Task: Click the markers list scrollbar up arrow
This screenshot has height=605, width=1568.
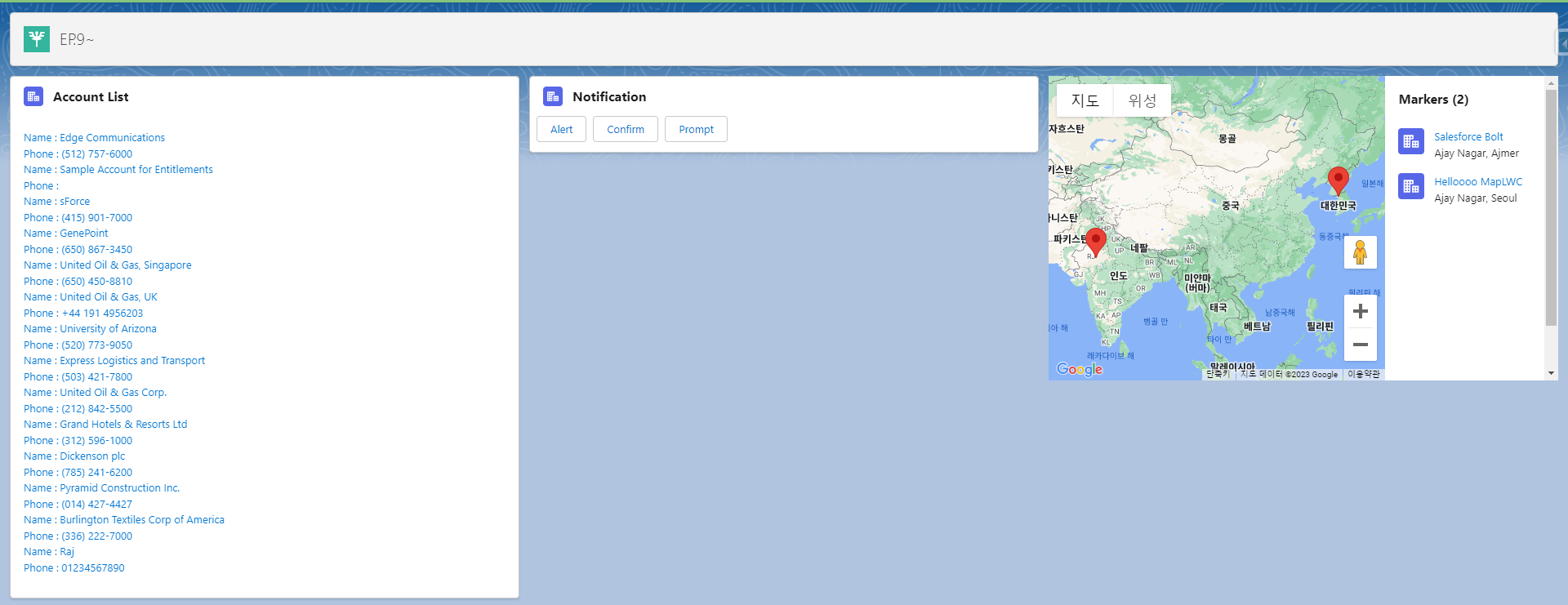Action: [1551, 83]
